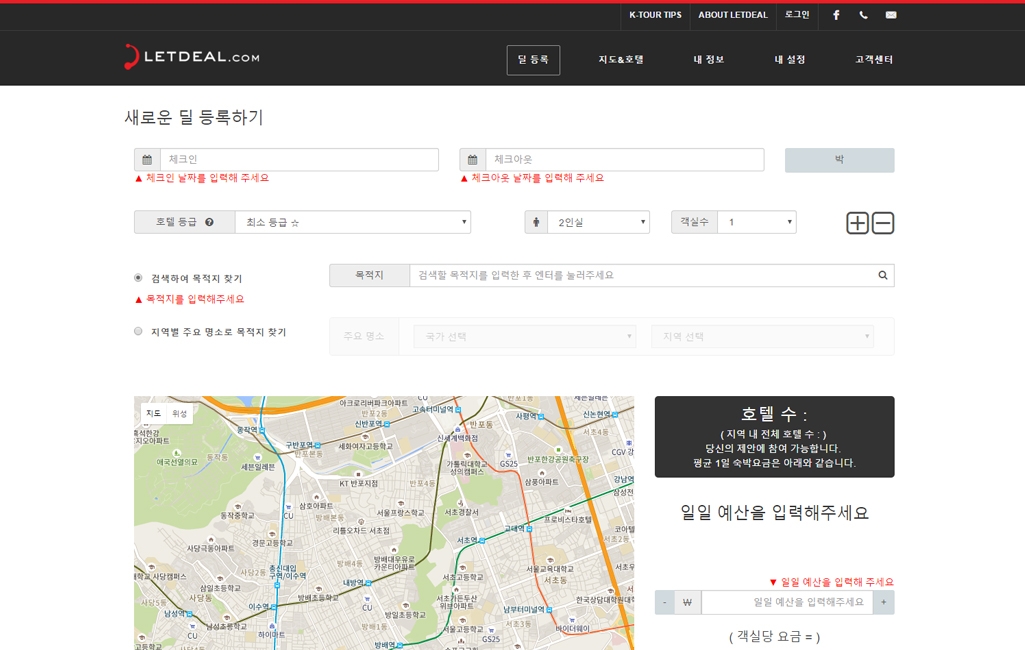Click the phone icon in top bar
Screen dimensions: 1025x650
[x=864, y=15]
